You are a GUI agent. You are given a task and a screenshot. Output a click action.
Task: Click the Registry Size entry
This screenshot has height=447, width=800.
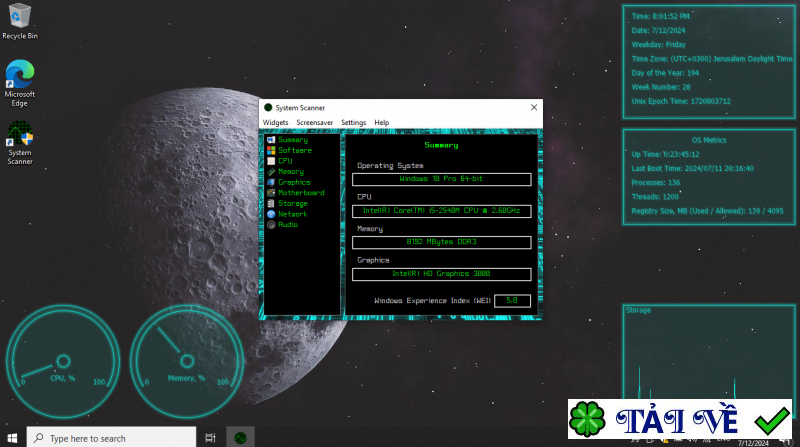pyautogui.click(x=707, y=211)
